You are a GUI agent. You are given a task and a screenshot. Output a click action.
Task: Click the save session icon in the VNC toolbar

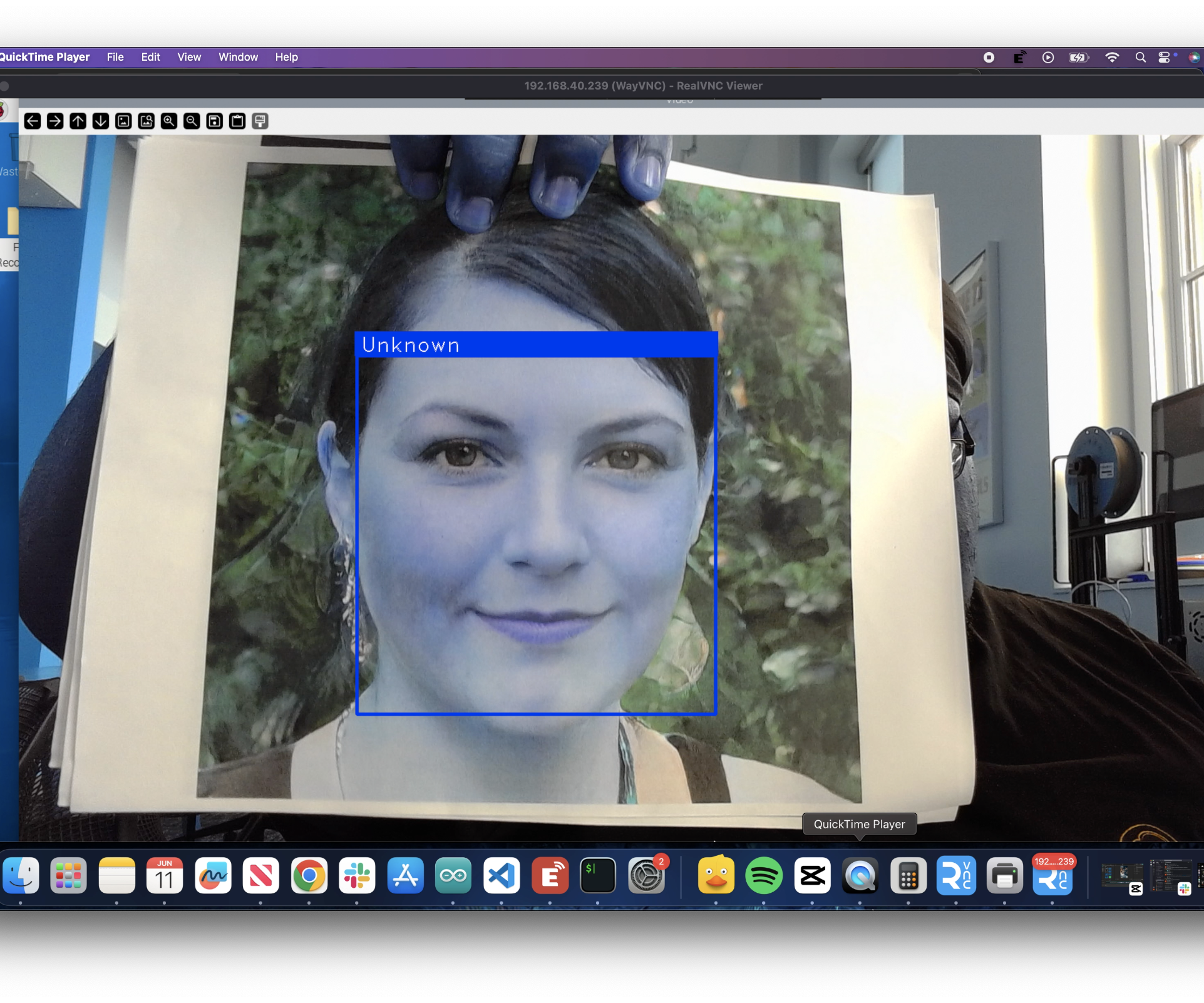(214, 121)
